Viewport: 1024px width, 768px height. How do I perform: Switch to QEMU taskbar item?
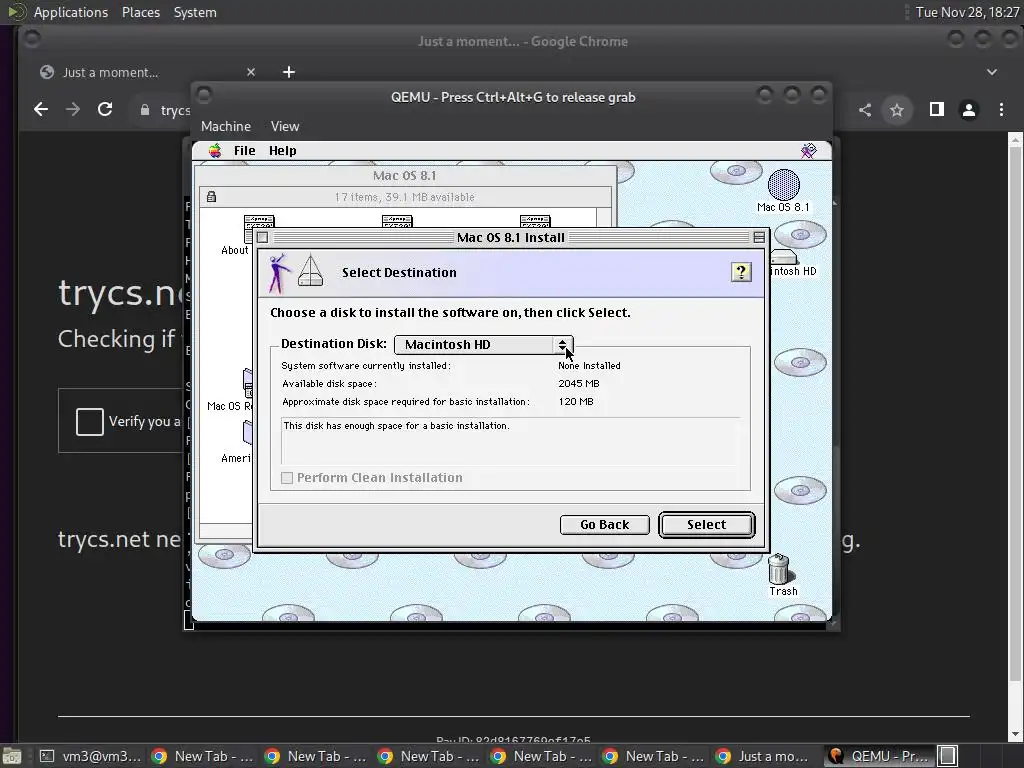pos(878,756)
